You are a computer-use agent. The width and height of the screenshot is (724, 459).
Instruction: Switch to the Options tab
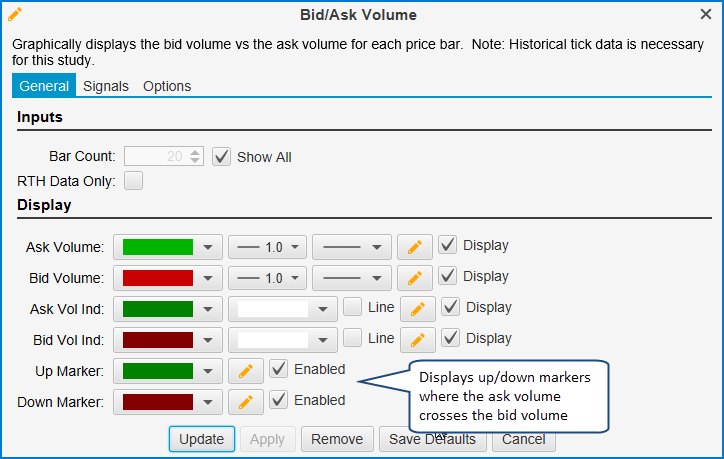(x=167, y=86)
